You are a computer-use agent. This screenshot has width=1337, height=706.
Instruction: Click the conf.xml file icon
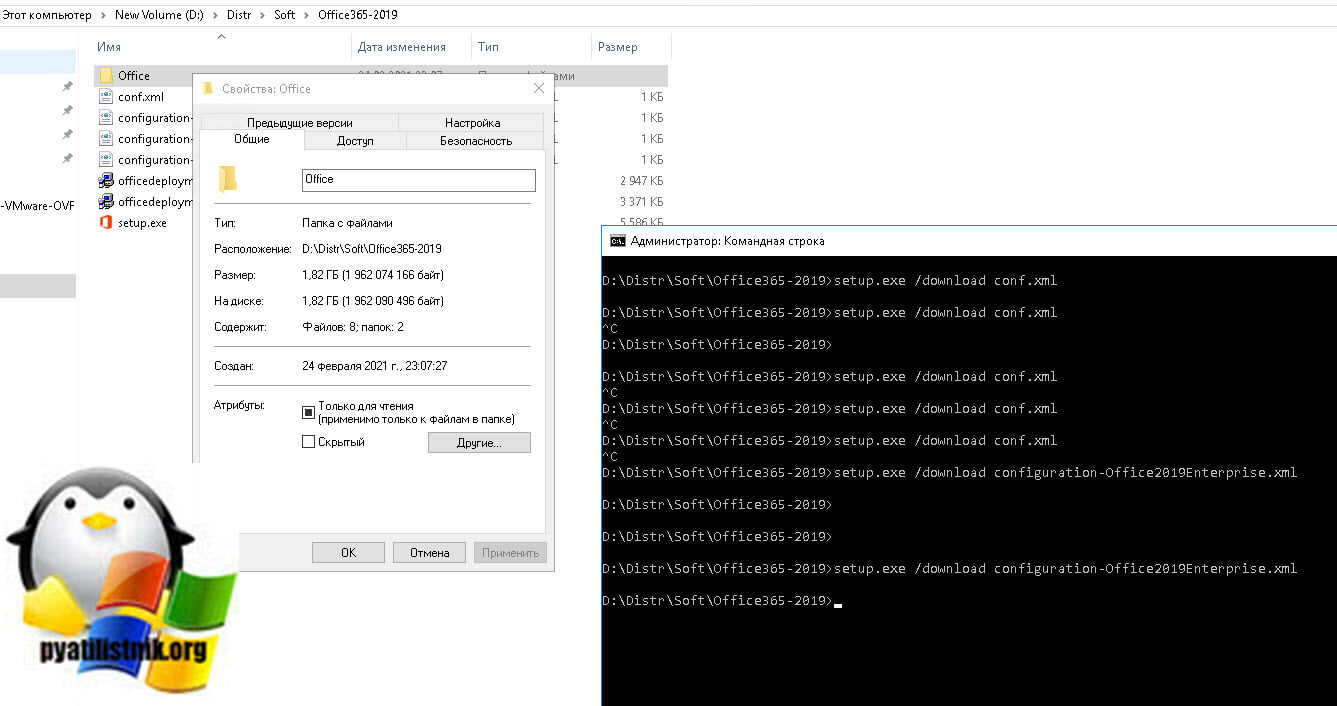pos(106,97)
